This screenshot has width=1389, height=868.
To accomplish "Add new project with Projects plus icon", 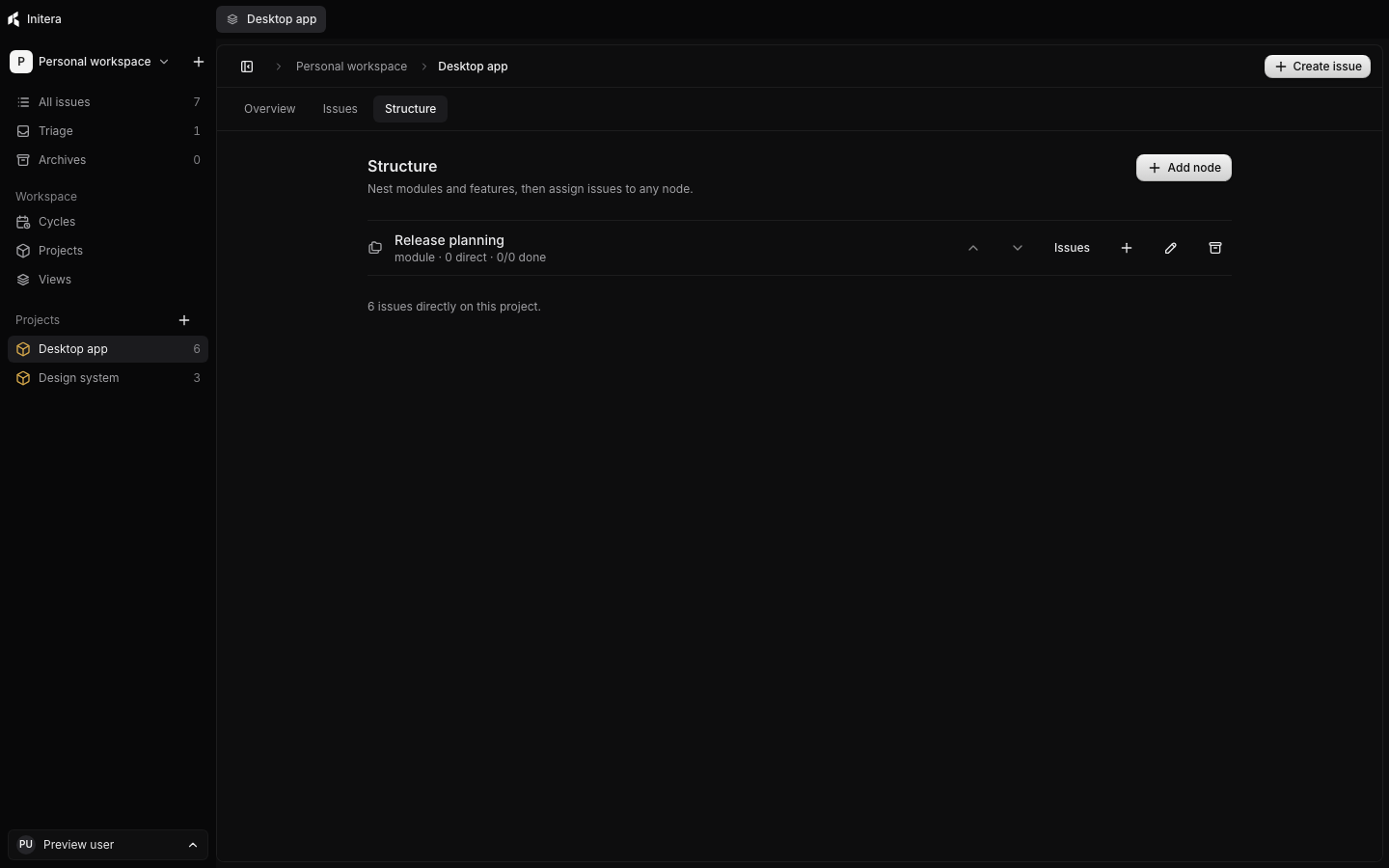I will click(184, 320).
